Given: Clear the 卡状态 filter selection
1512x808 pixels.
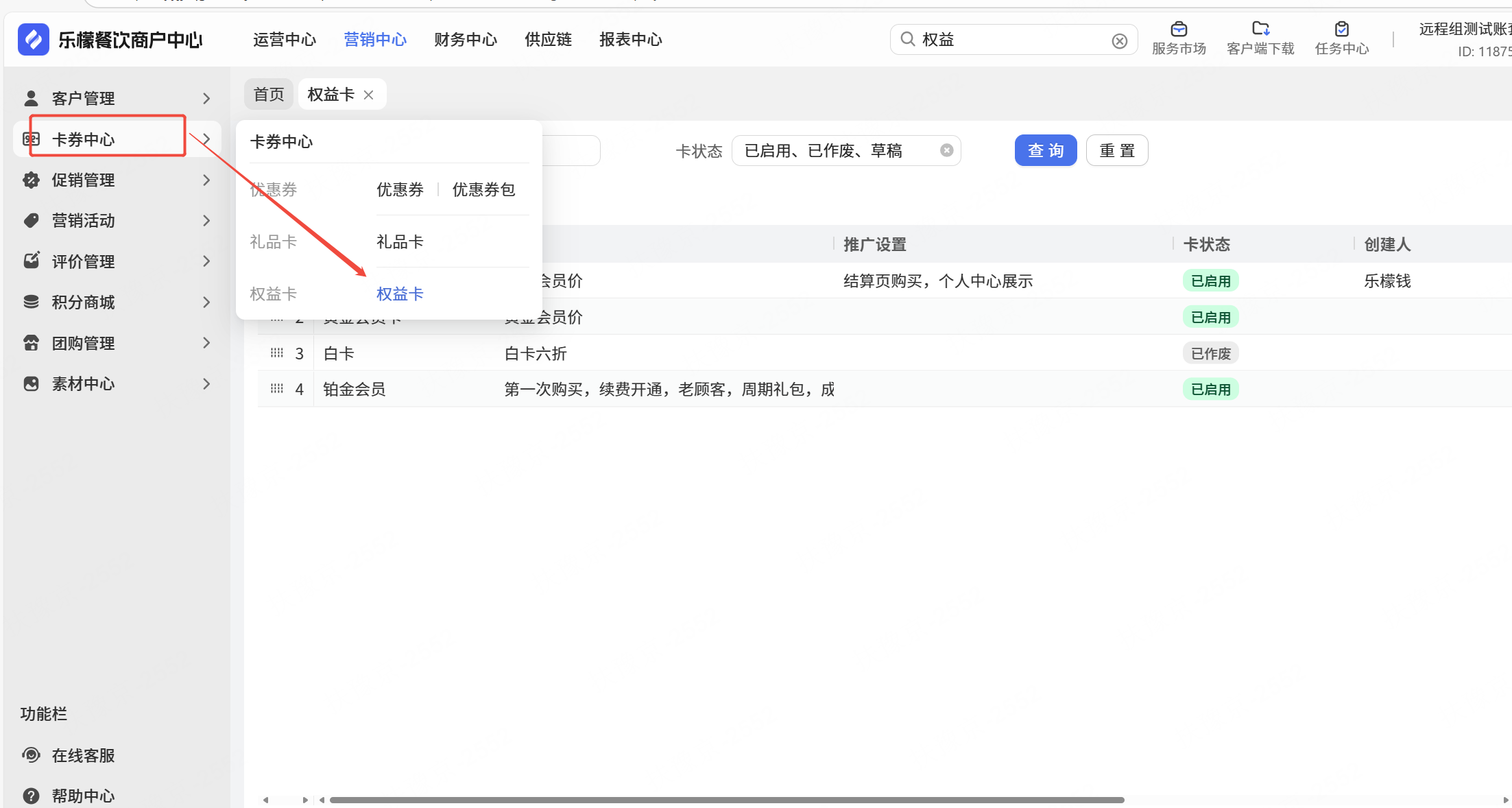Looking at the screenshot, I should click(946, 150).
